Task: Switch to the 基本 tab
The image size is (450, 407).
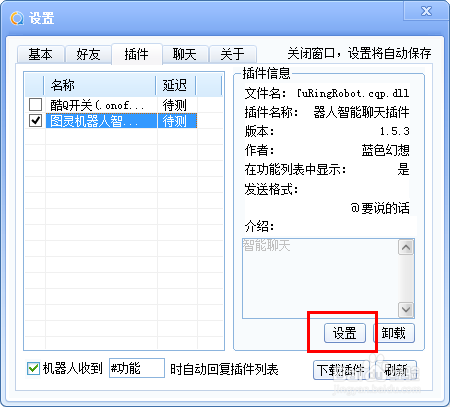Action: pyautogui.click(x=40, y=54)
